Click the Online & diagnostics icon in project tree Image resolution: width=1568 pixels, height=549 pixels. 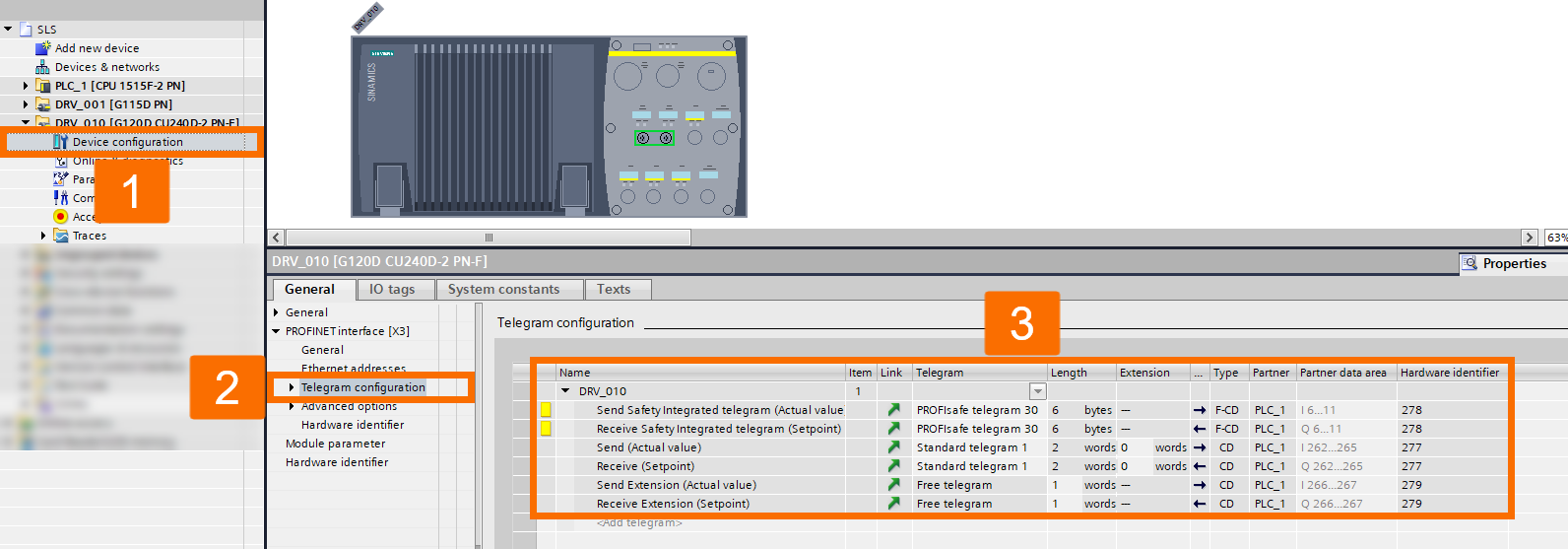coord(61,160)
